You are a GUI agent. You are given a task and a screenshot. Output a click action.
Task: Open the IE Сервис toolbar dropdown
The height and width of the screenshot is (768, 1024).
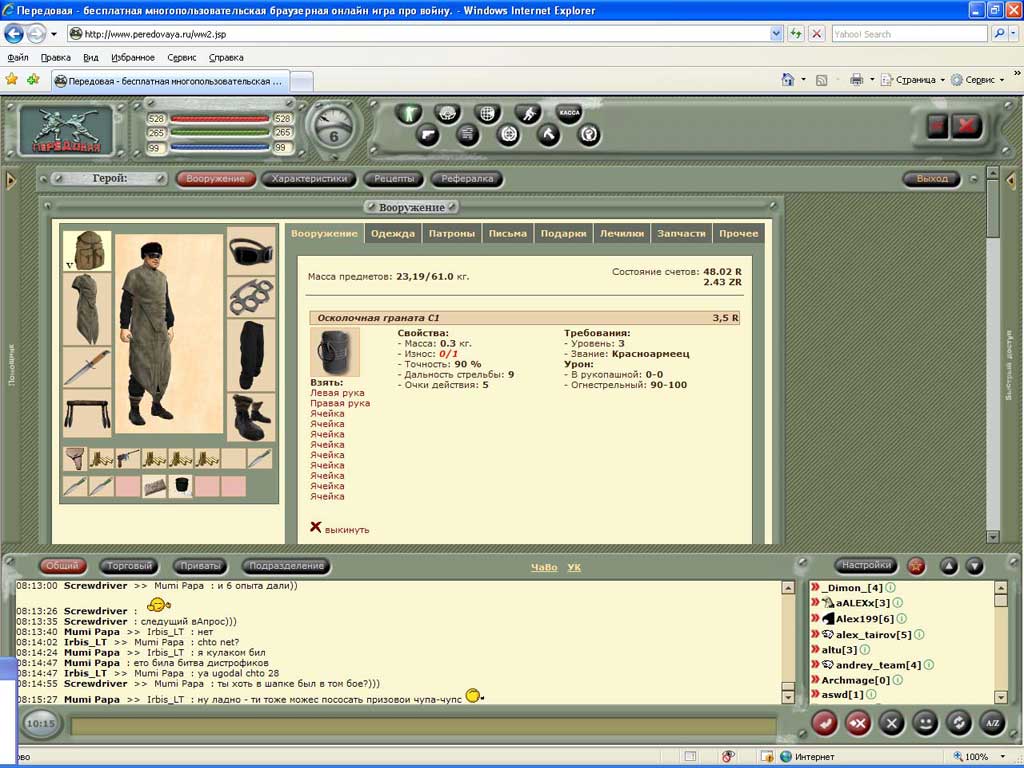[978, 80]
